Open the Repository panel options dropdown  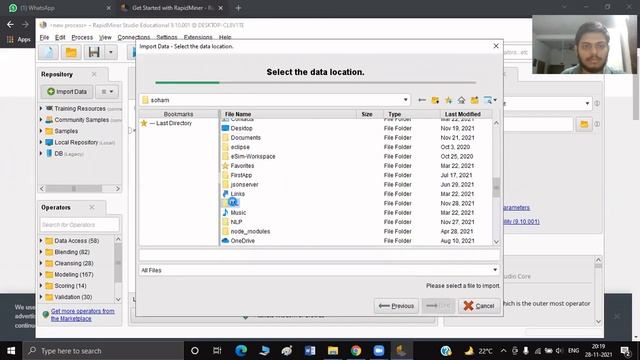107,91
